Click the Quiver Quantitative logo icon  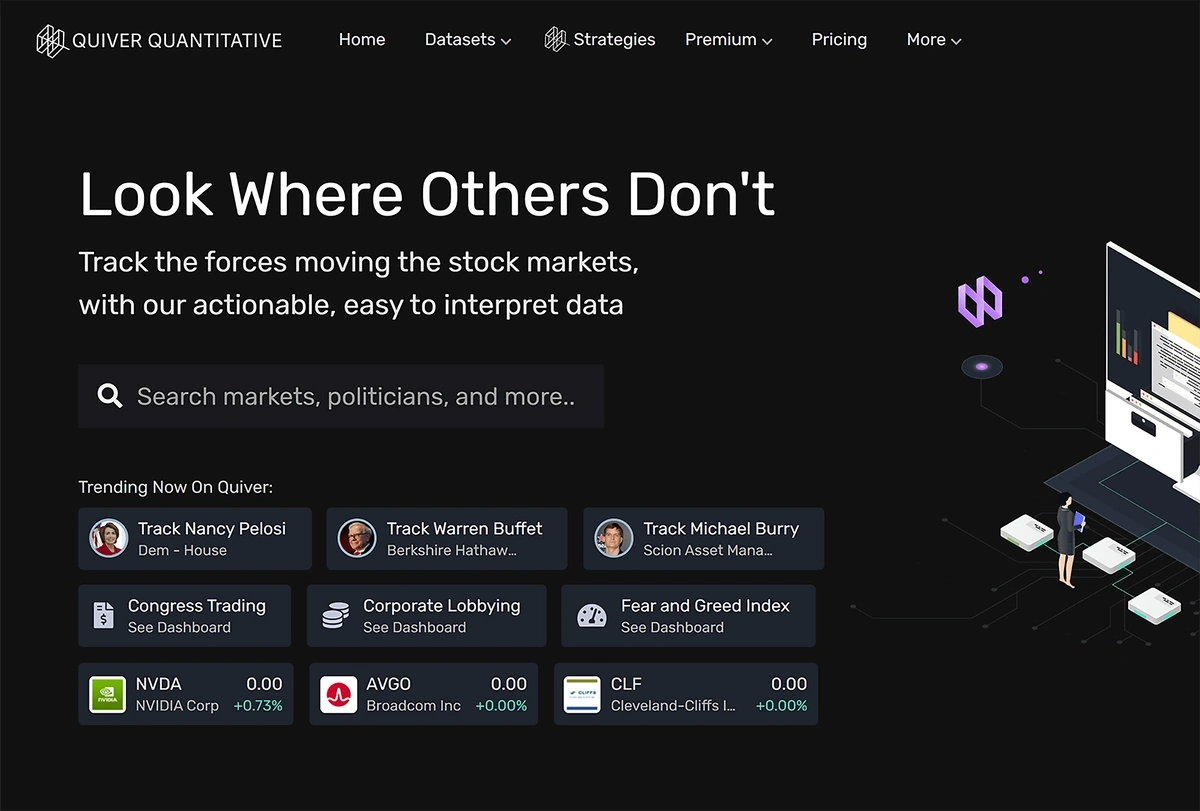51,40
